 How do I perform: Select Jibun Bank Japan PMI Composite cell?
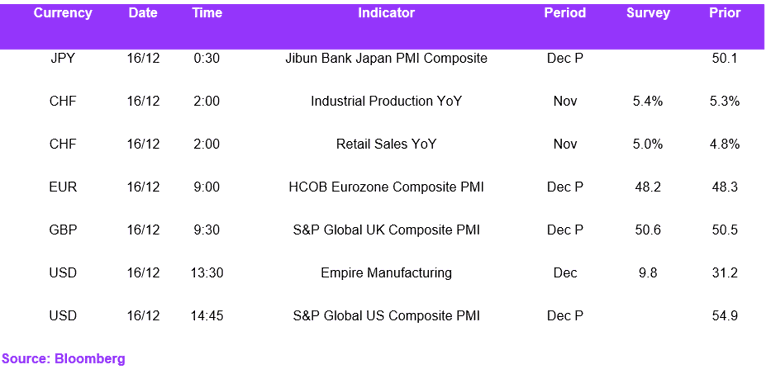coord(386,58)
